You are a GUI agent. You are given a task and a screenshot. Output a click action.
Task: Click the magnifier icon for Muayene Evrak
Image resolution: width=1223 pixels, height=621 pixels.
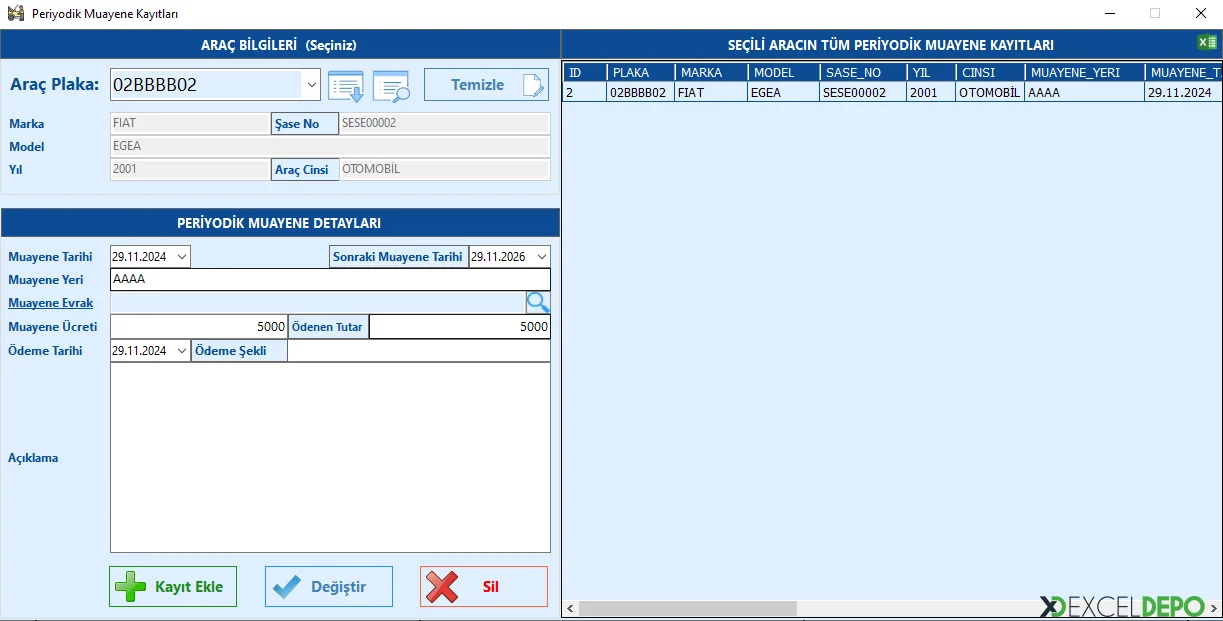point(538,302)
